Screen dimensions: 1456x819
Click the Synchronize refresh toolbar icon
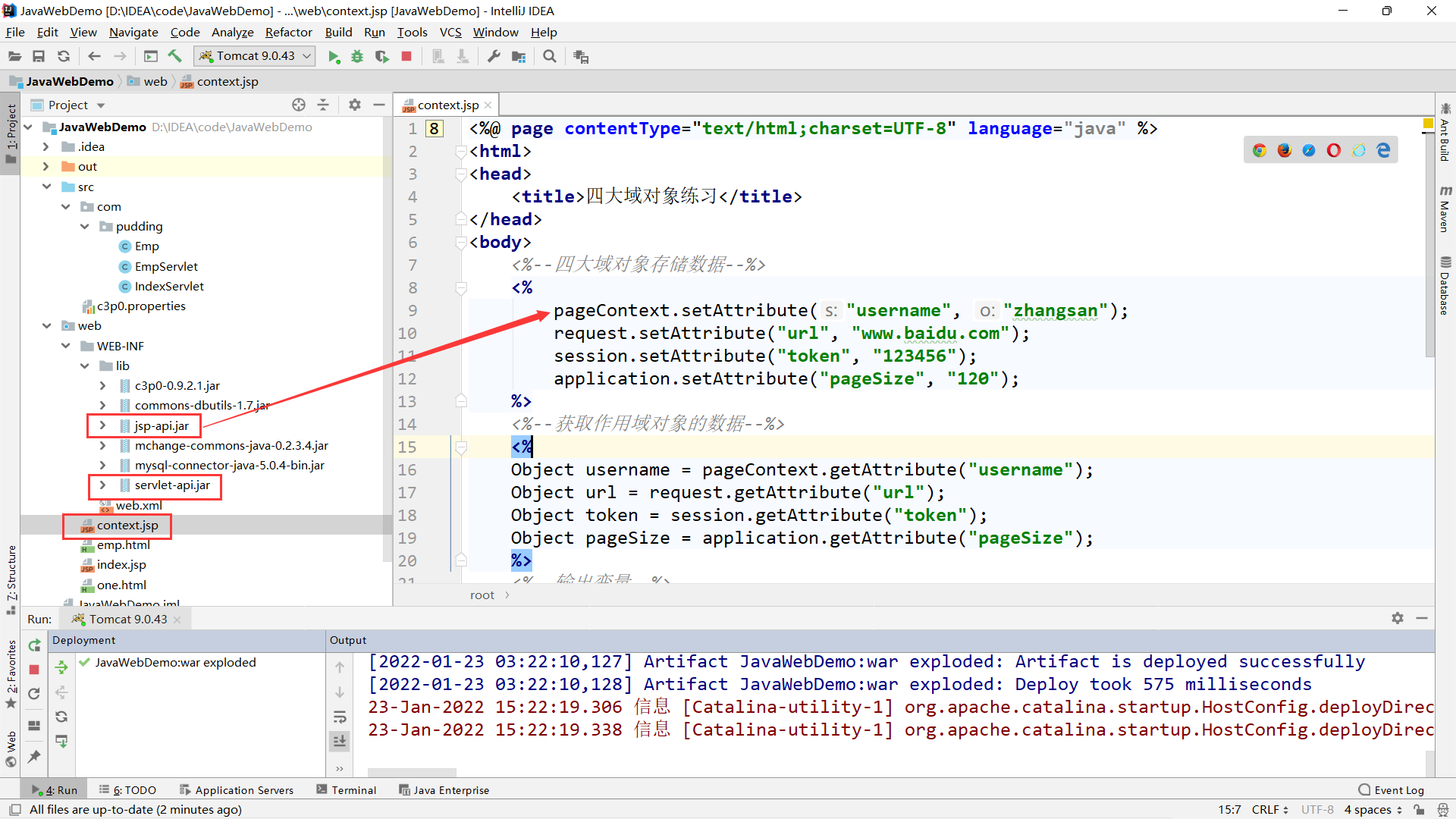[x=64, y=56]
